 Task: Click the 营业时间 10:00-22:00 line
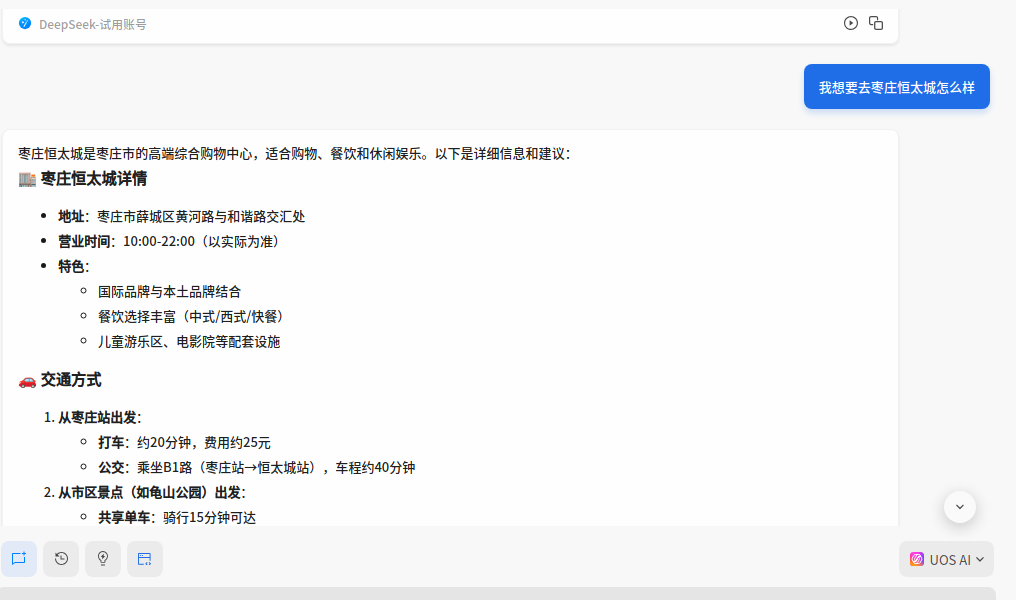168,242
